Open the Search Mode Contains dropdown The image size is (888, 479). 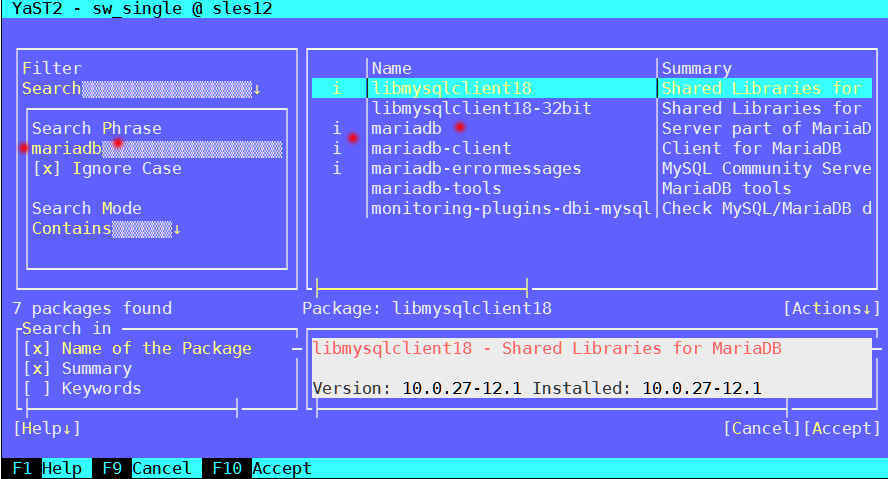(106, 228)
